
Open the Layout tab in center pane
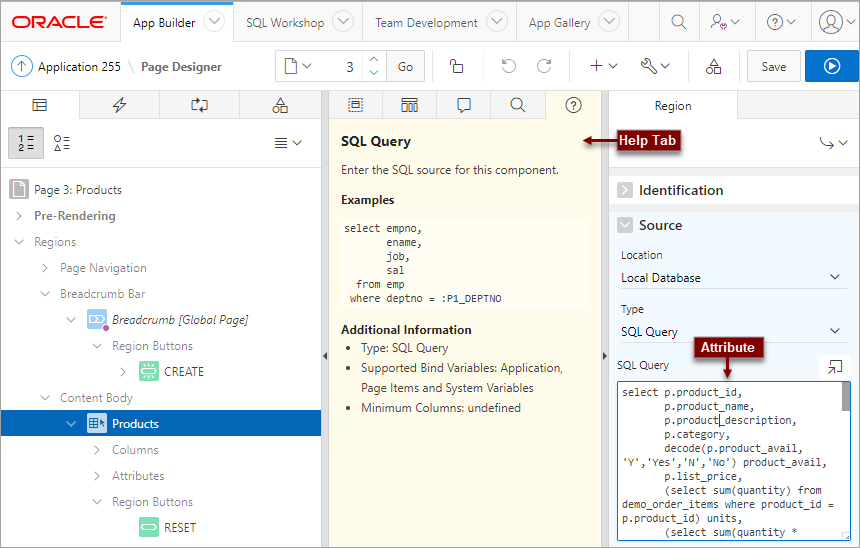click(x=355, y=105)
